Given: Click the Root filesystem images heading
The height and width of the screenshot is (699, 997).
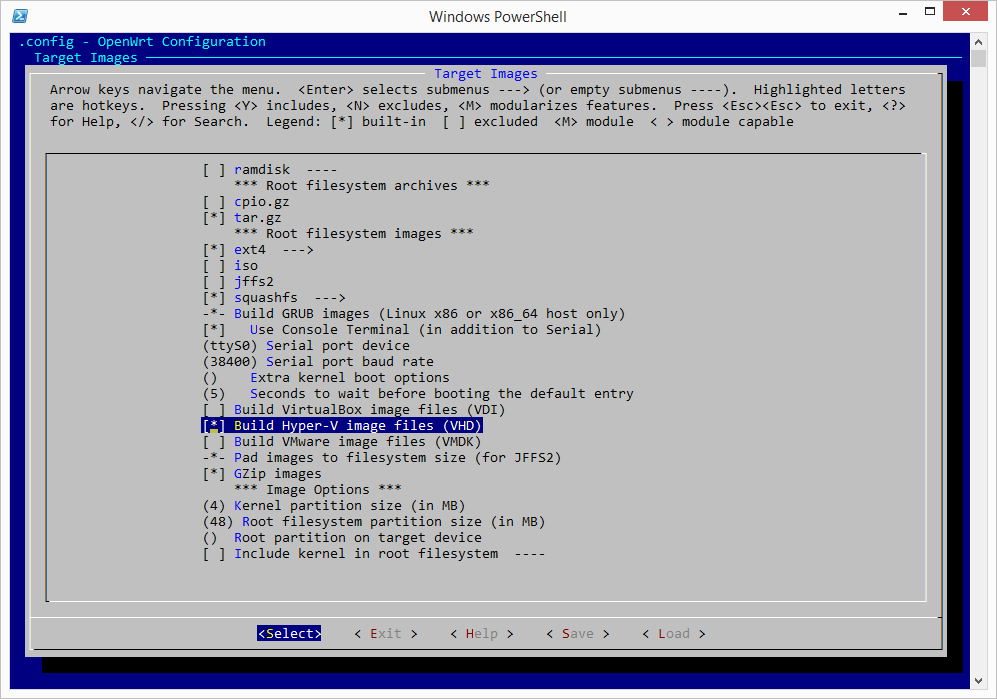Looking at the screenshot, I should [x=354, y=233].
